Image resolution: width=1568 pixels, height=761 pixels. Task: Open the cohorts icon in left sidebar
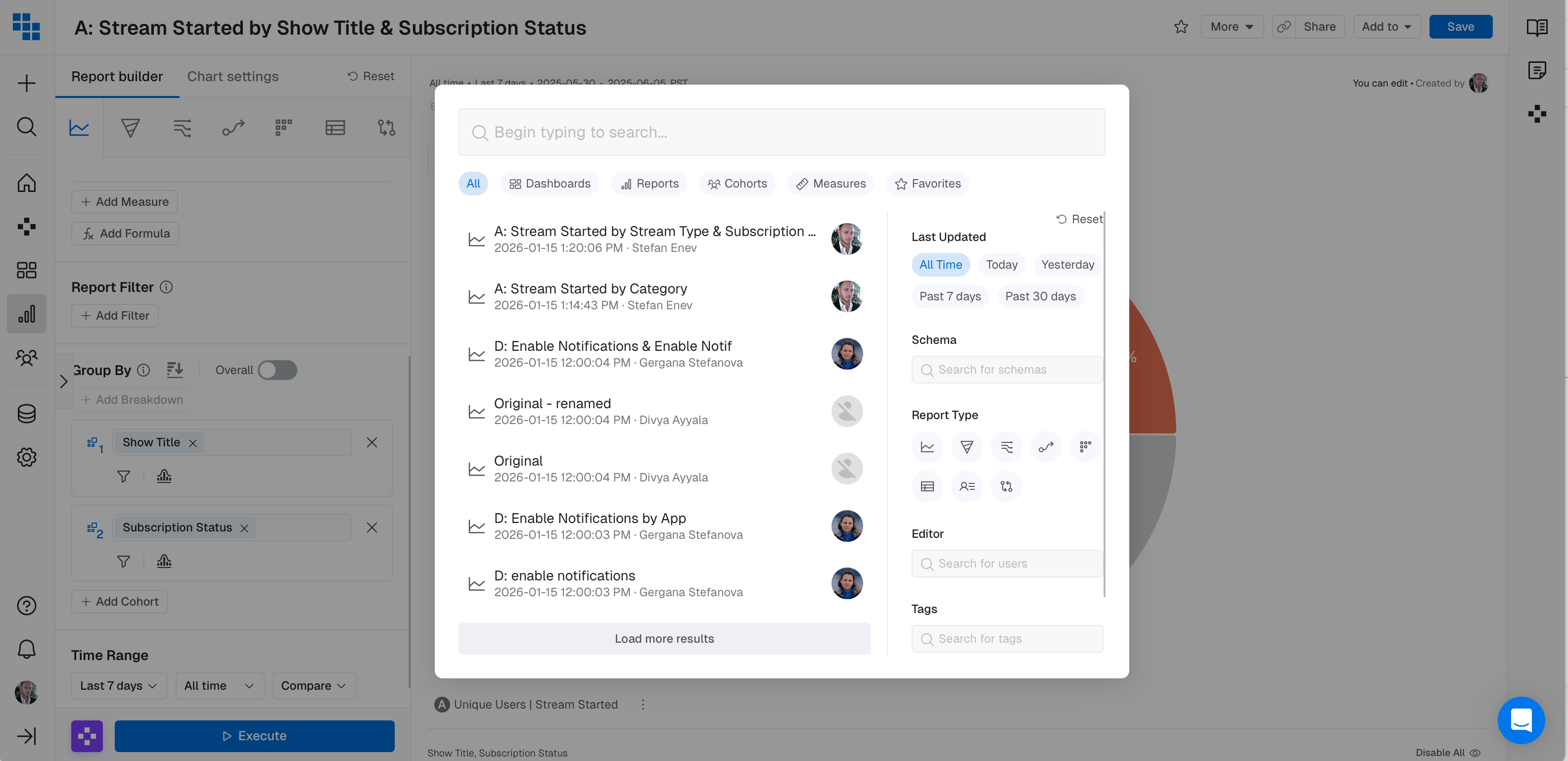pyautogui.click(x=26, y=357)
